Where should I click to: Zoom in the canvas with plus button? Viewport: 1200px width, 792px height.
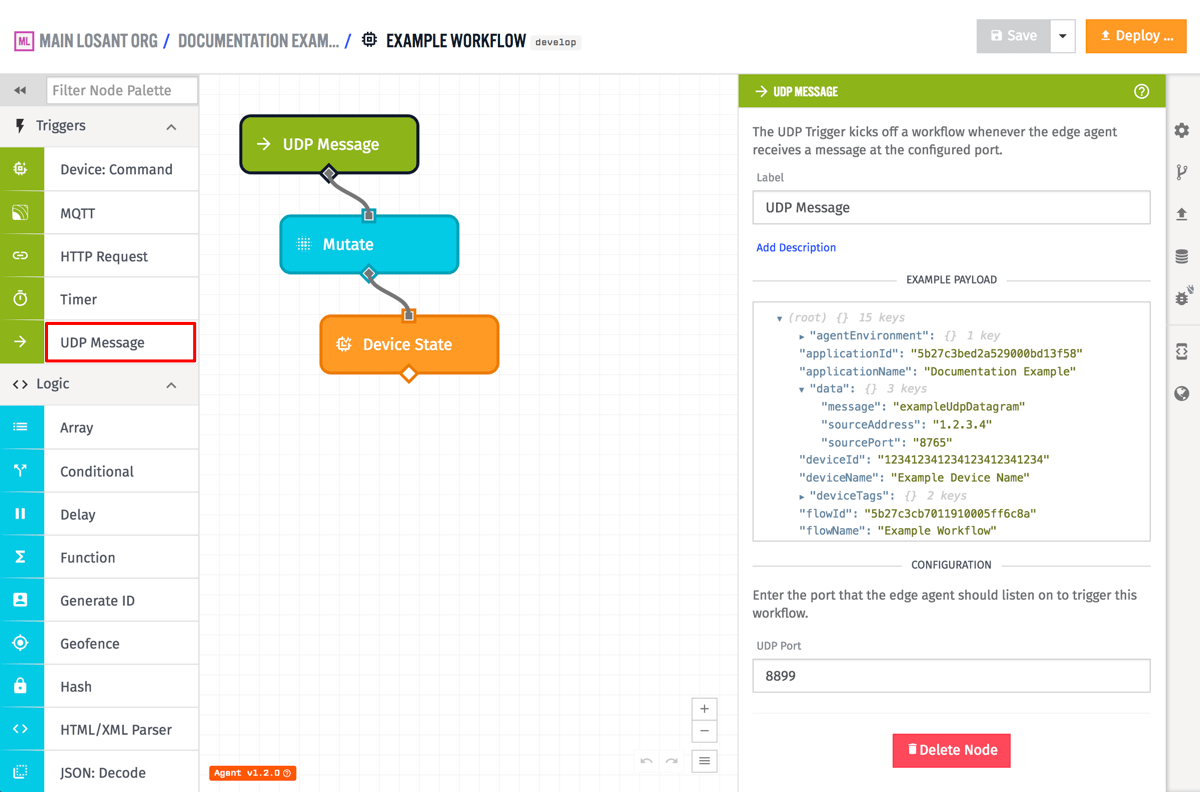[x=704, y=709]
